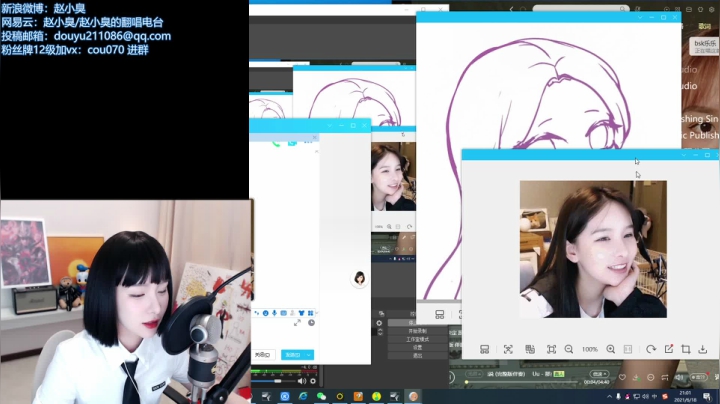
Task: Open audio mixer gear settings in OBS
Action: pyautogui.click(x=313, y=381)
